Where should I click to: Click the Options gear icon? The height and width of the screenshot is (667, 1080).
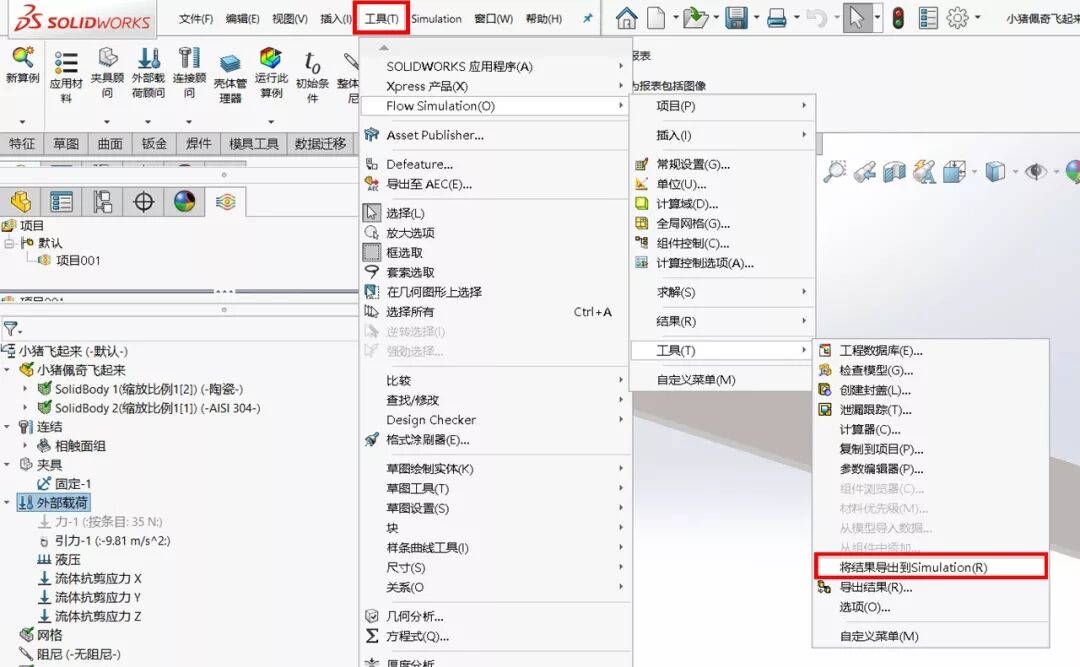pyautogui.click(x=957, y=18)
